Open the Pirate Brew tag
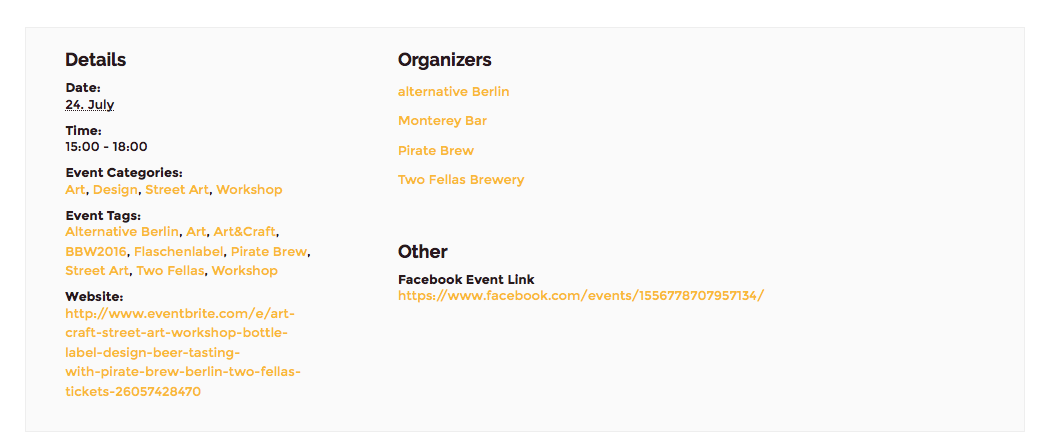 (x=268, y=252)
